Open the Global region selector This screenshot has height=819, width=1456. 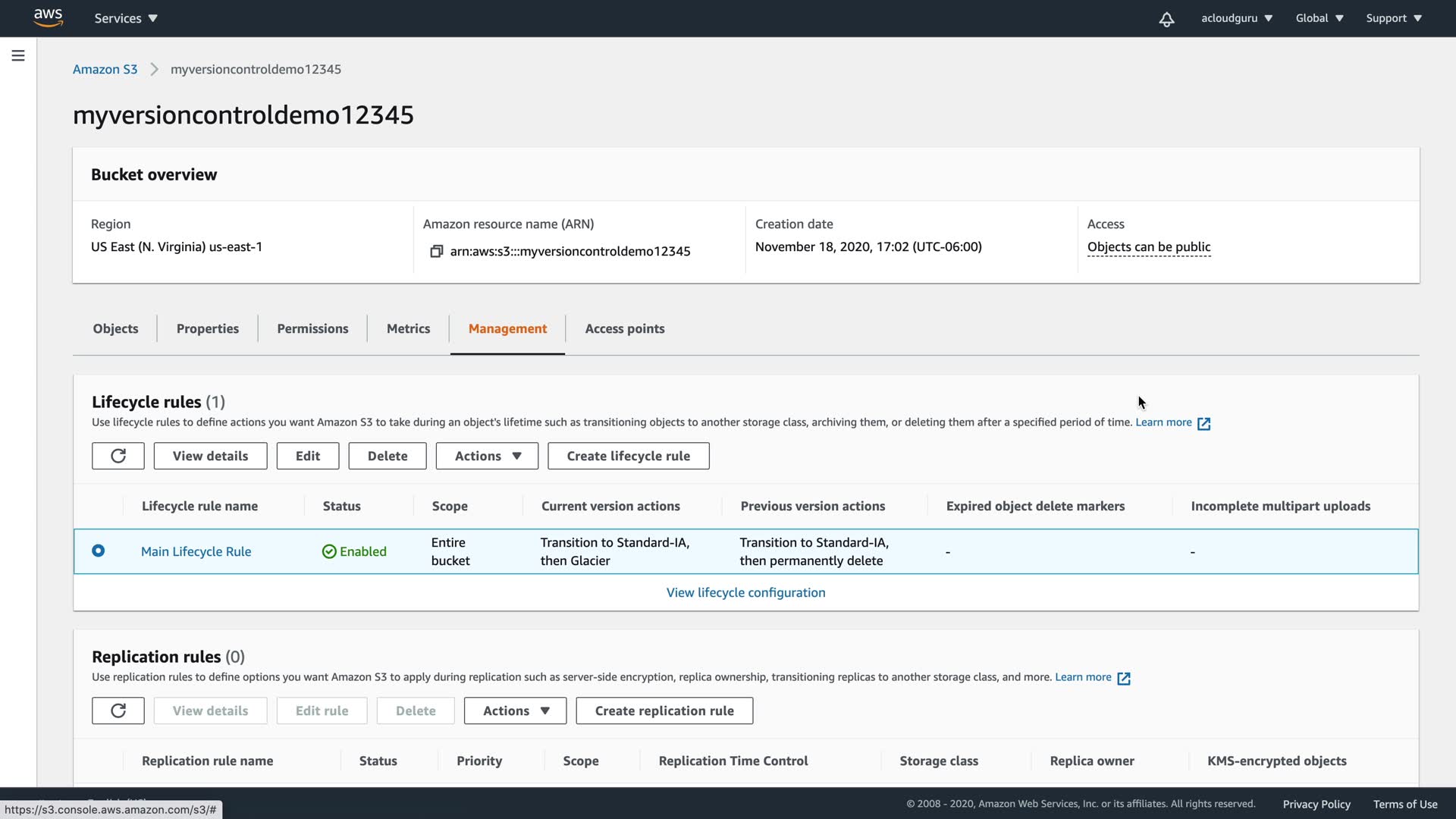click(1319, 18)
